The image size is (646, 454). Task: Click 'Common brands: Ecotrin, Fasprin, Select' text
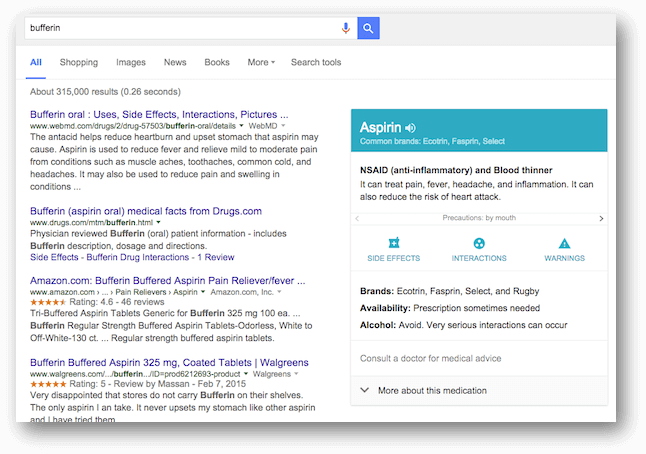tap(432, 141)
